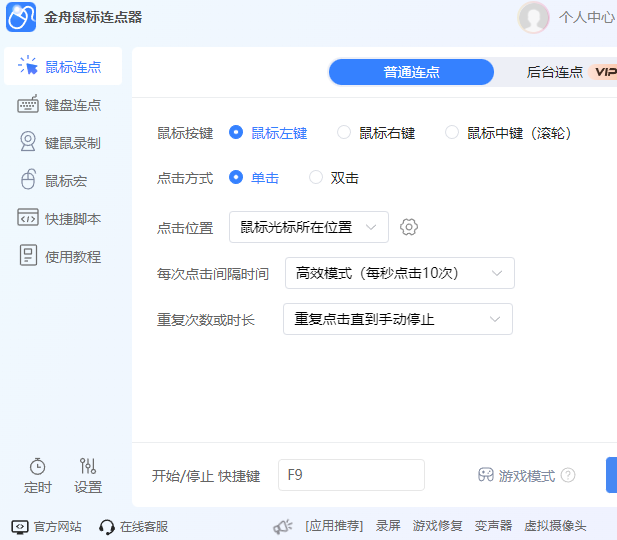Image resolution: width=617 pixels, height=540 pixels.
Task: Click the gear icon beside 点击位置
Action: click(x=408, y=227)
